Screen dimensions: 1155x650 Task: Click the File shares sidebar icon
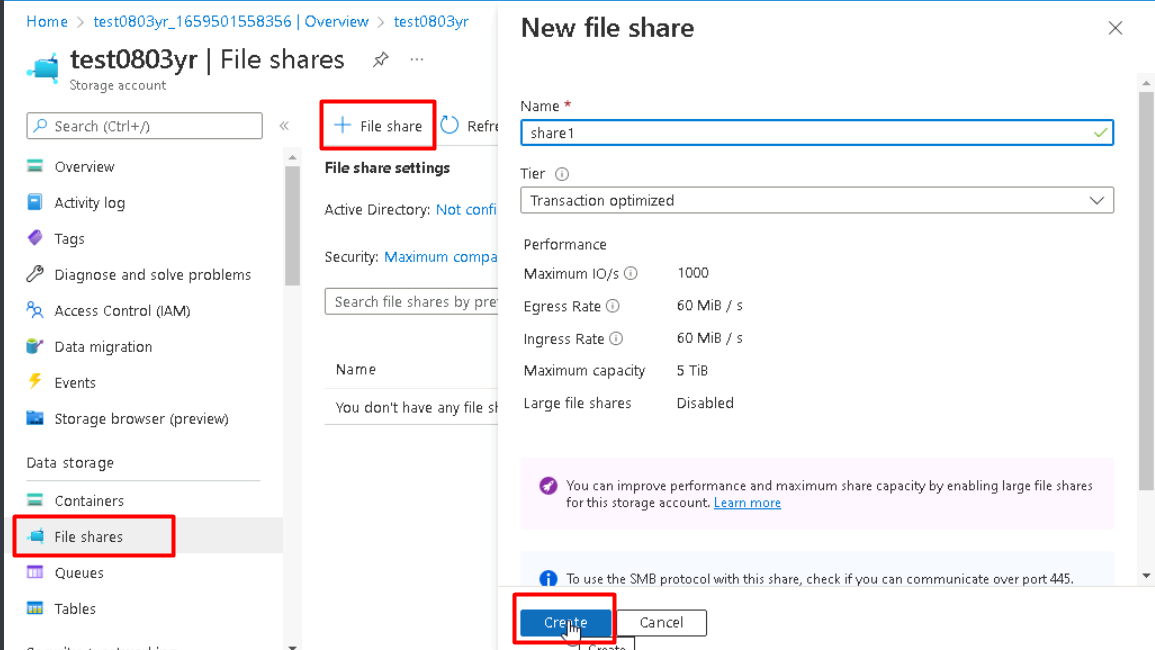tap(35, 536)
